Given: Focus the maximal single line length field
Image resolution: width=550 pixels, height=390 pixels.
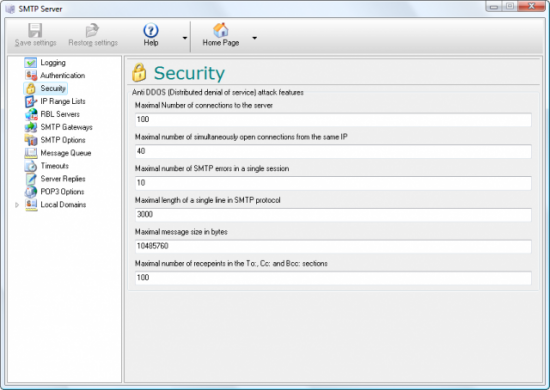Looking at the screenshot, I should [333, 214].
